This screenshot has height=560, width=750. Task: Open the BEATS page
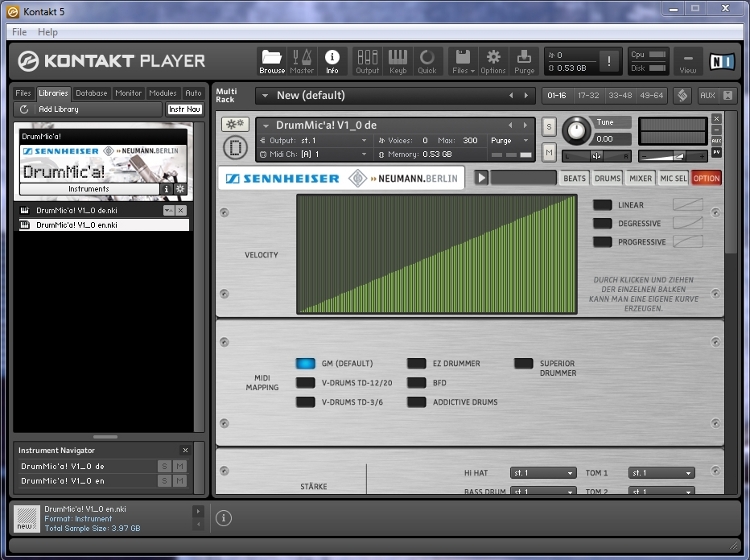574,178
